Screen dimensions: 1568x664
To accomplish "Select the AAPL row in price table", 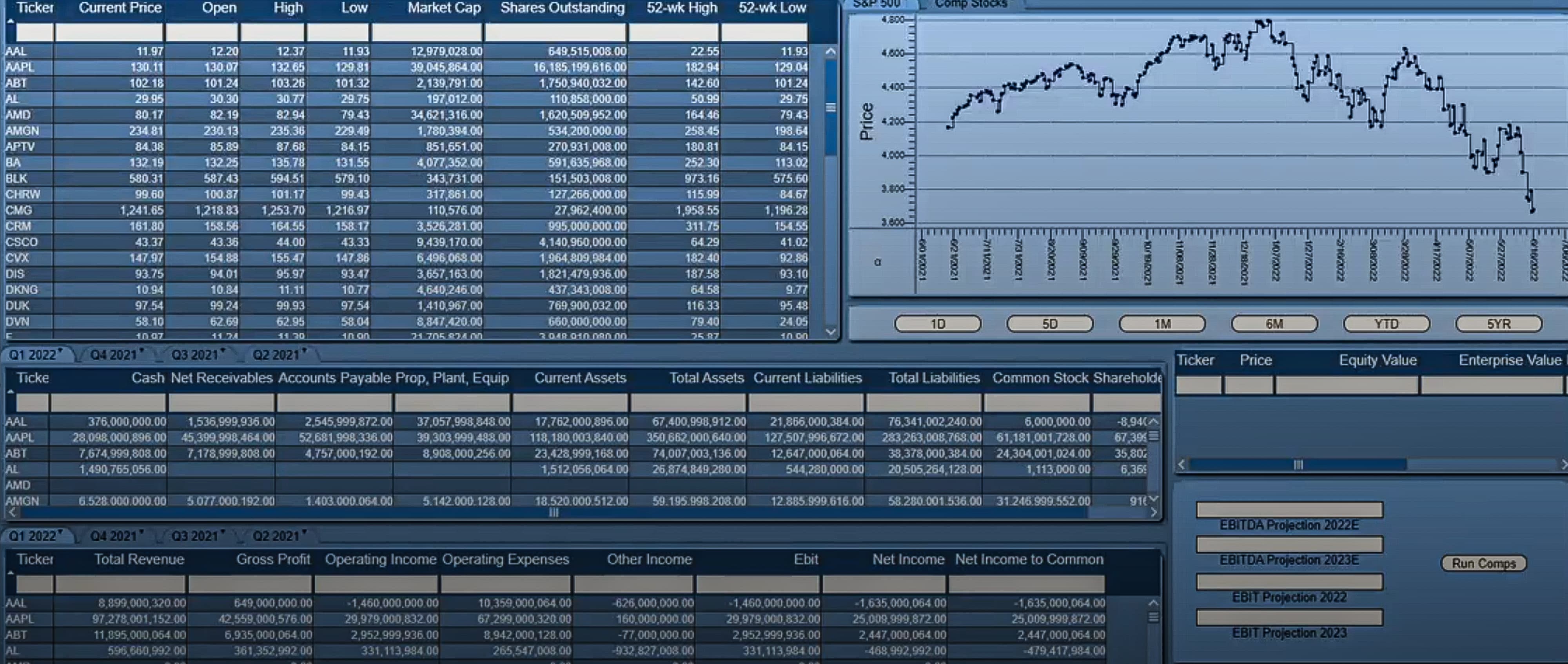I will tap(406, 67).
